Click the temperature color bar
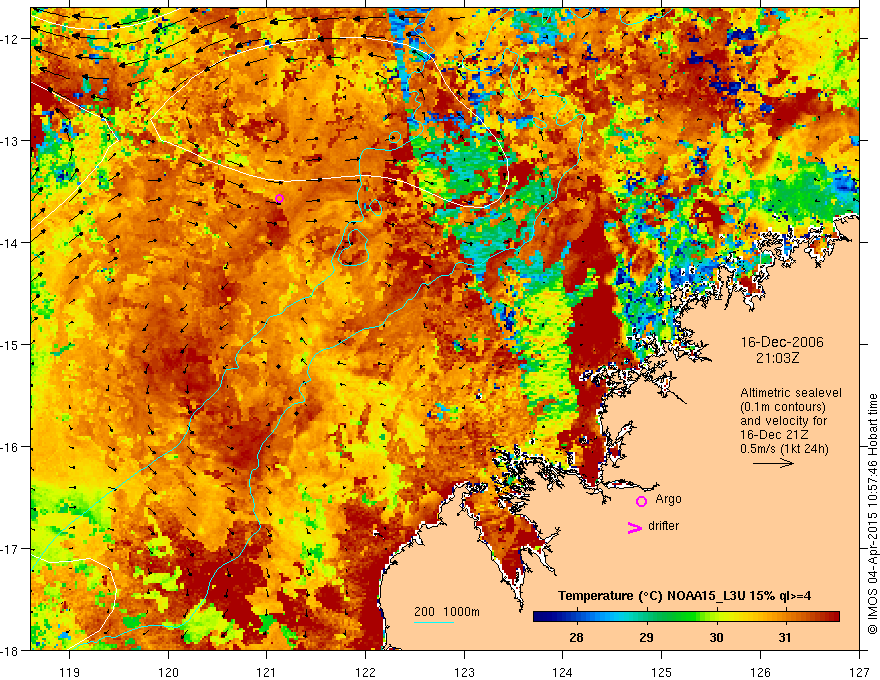Screen dimensions: 880x680 coord(686,617)
